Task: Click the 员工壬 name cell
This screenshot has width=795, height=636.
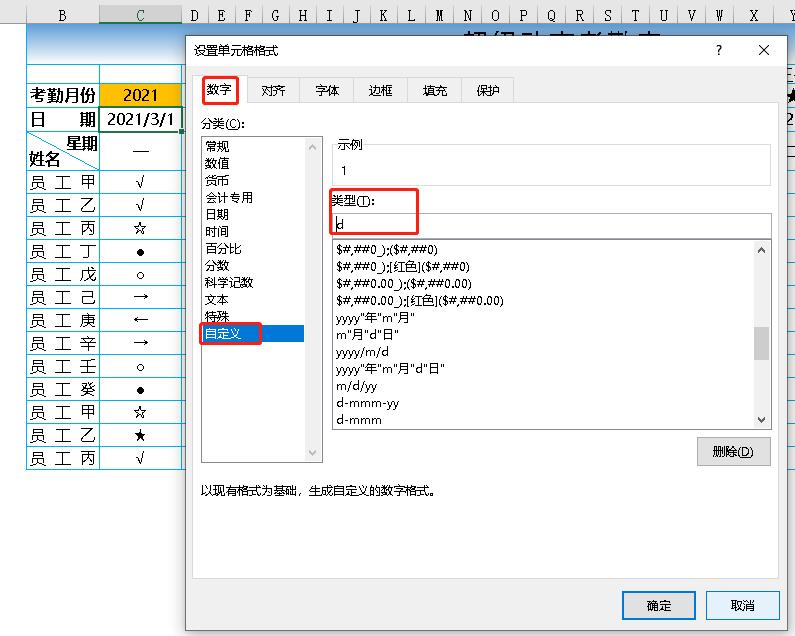Action: tap(63, 366)
